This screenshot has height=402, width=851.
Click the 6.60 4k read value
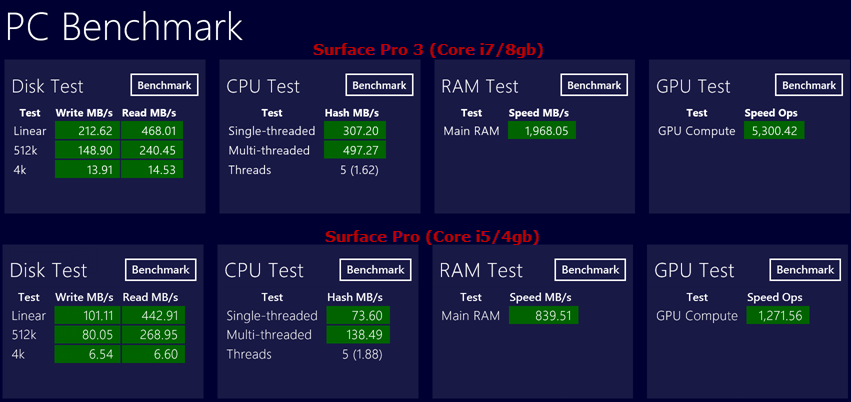tap(154, 354)
